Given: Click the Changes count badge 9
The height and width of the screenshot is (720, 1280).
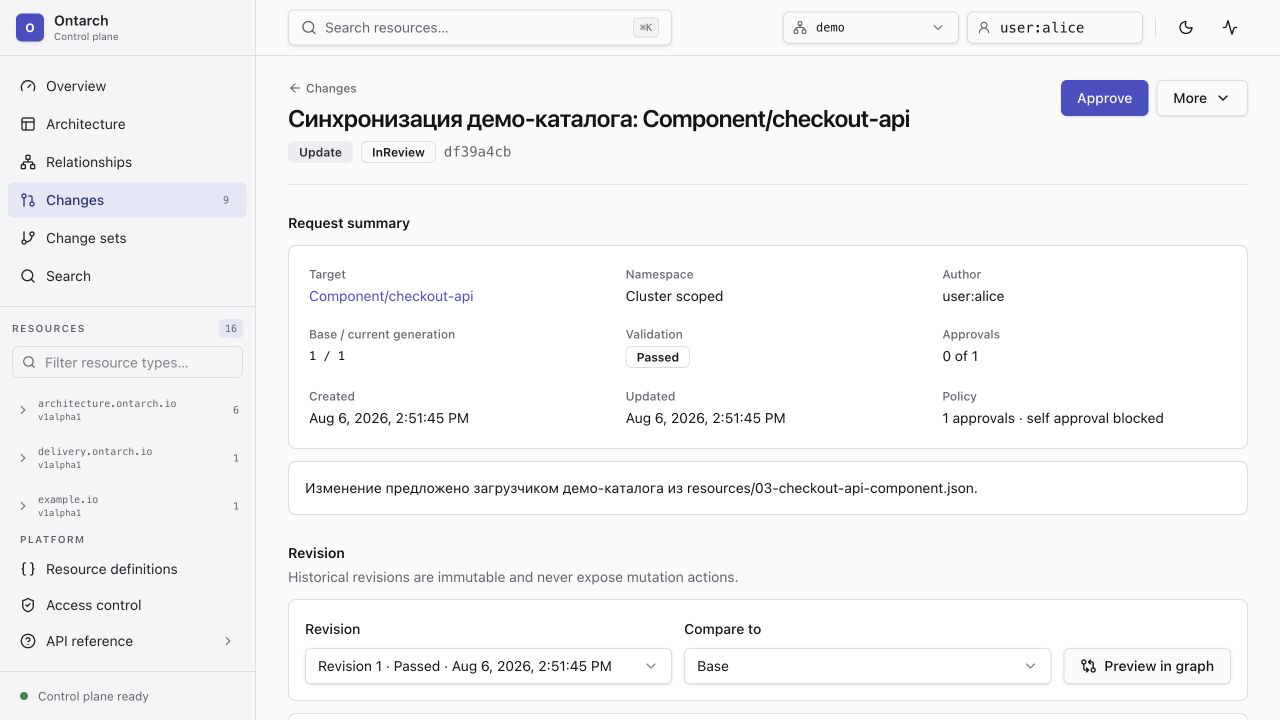Looking at the screenshot, I should tap(226, 200).
